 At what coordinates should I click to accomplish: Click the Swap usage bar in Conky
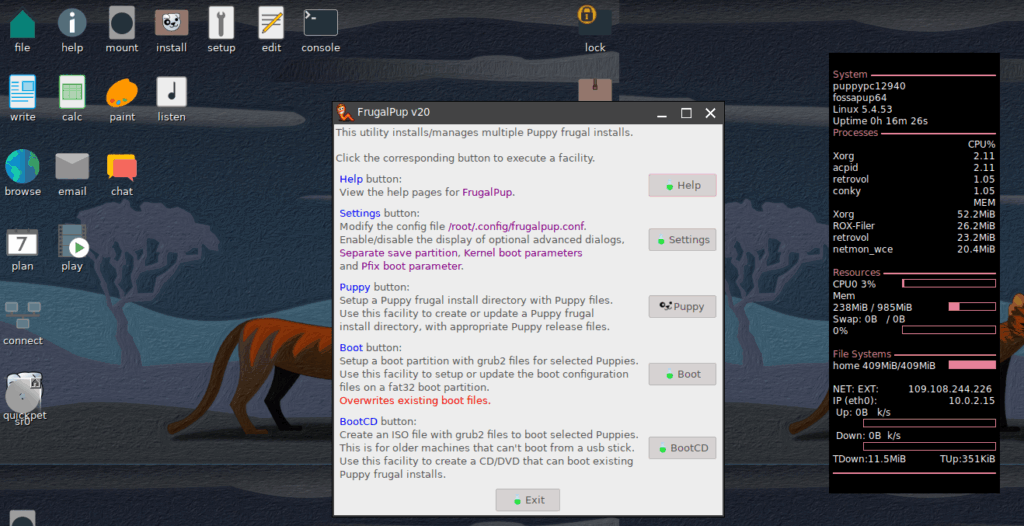pyautogui.click(x=949, y=331)
